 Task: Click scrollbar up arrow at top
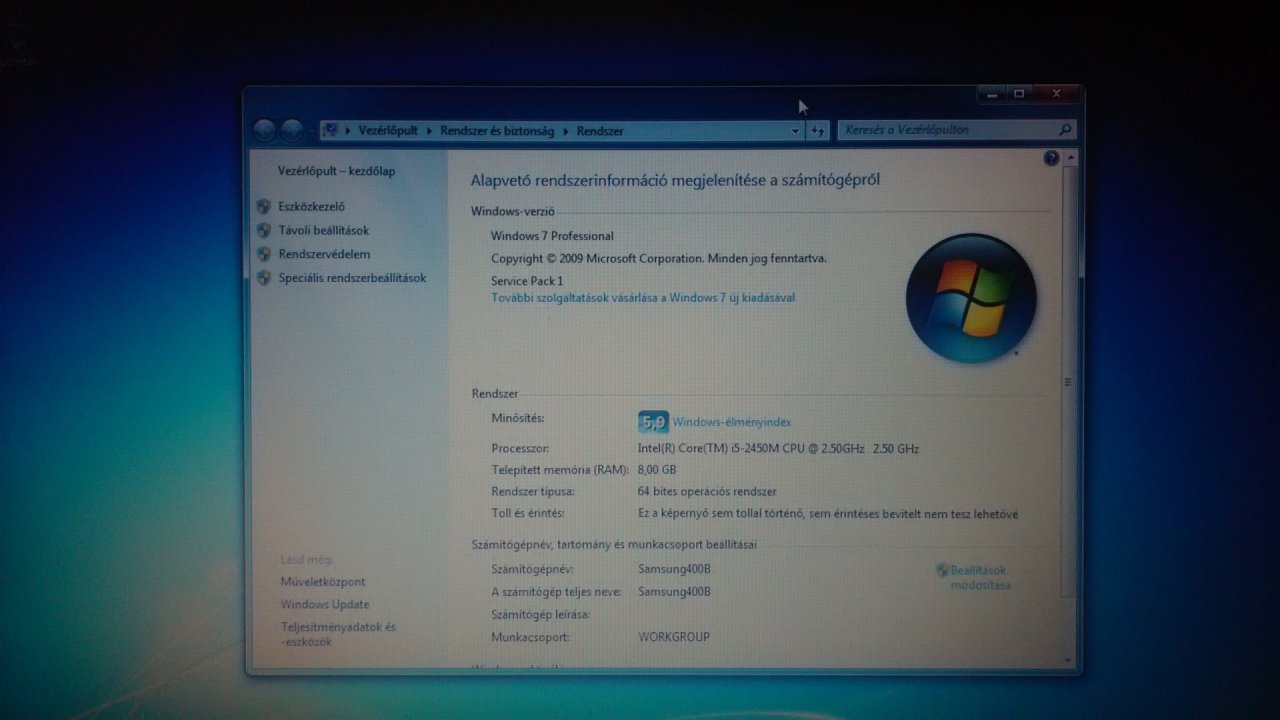(x=1069, y=157)
